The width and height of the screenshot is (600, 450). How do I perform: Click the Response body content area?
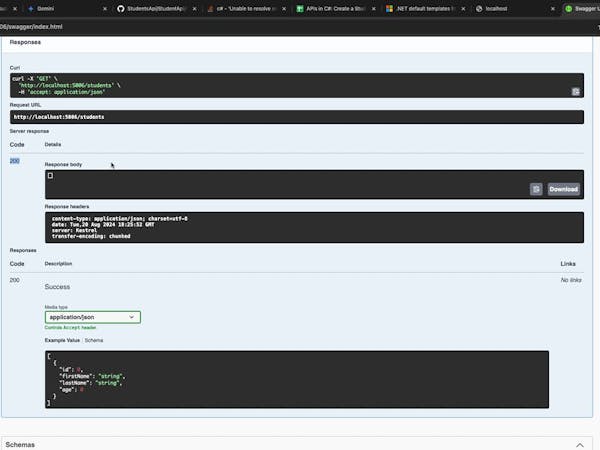(x=314, y=184)
